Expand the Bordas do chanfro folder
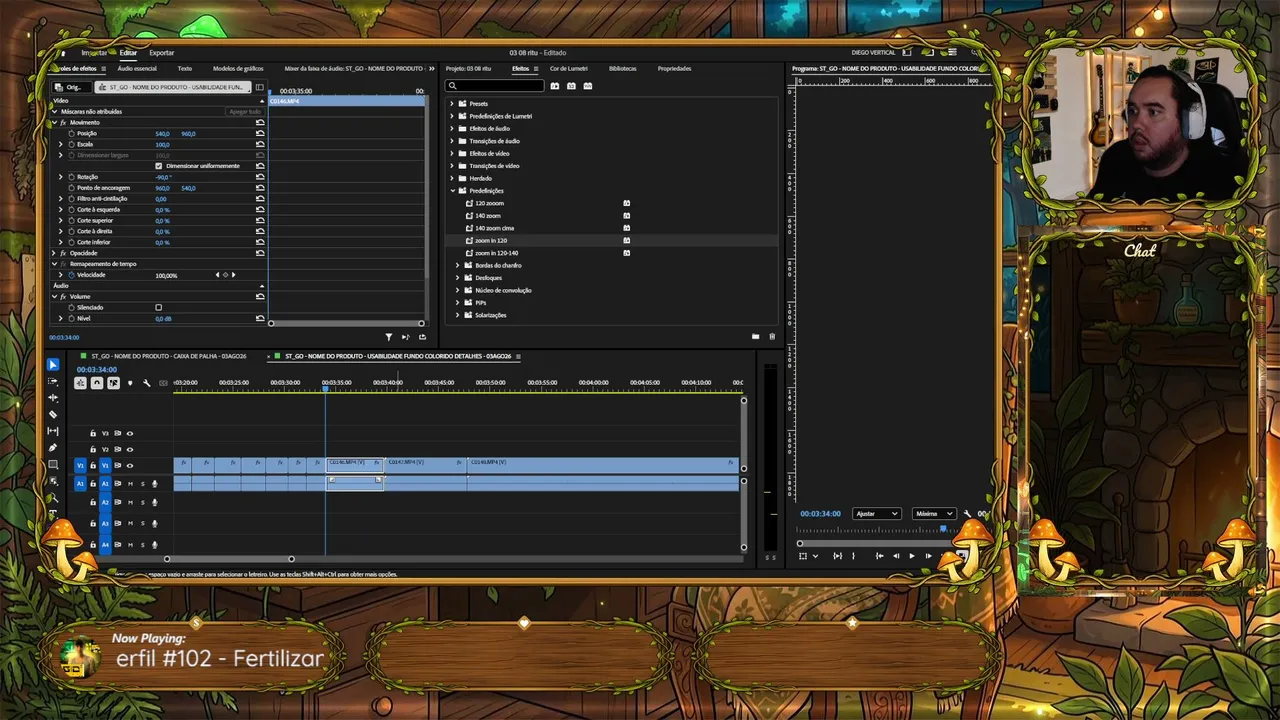The width and height of the screenshot is (1280, 720). pos(458,265)
